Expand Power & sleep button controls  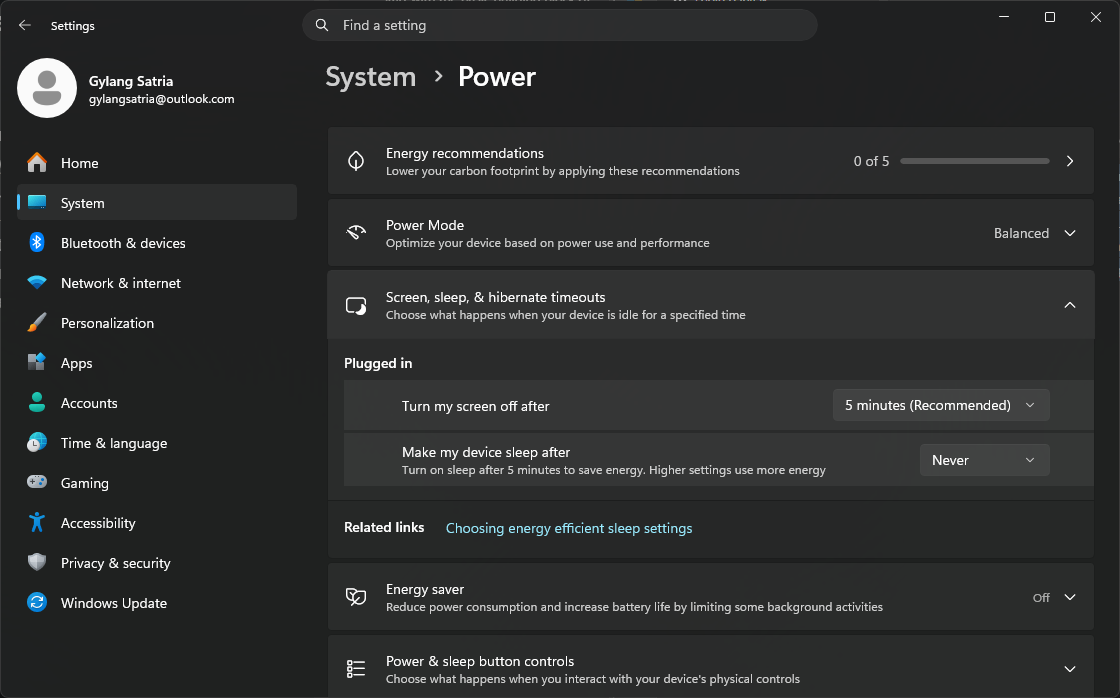[x=1069, y=669]
